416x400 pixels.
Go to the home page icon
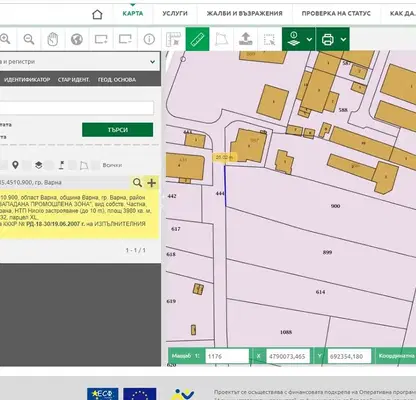tap(97, 14)
